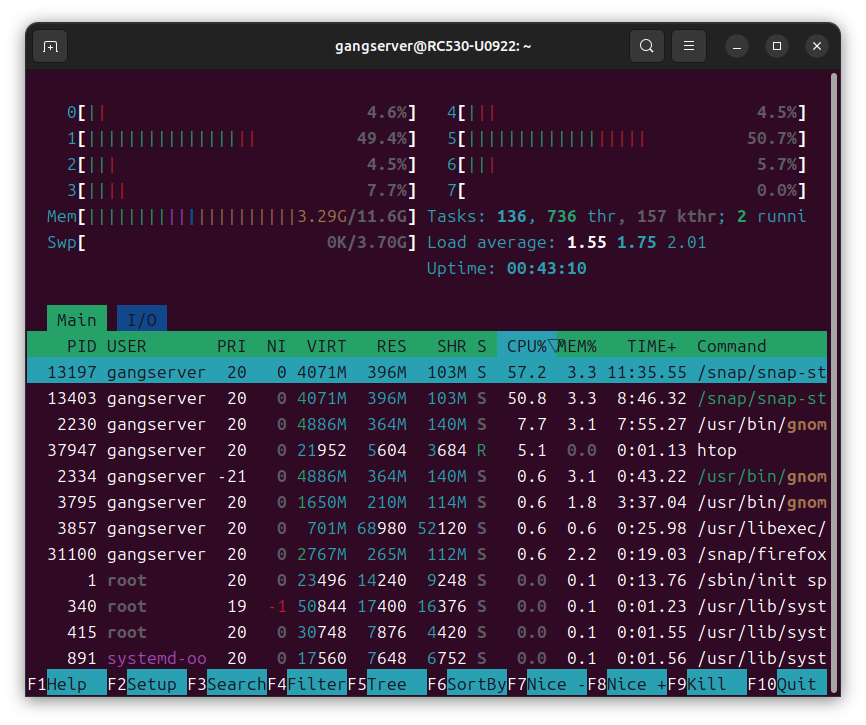Select root process row PID 340
The image size is (866, 725).
[x=427, y=606]
